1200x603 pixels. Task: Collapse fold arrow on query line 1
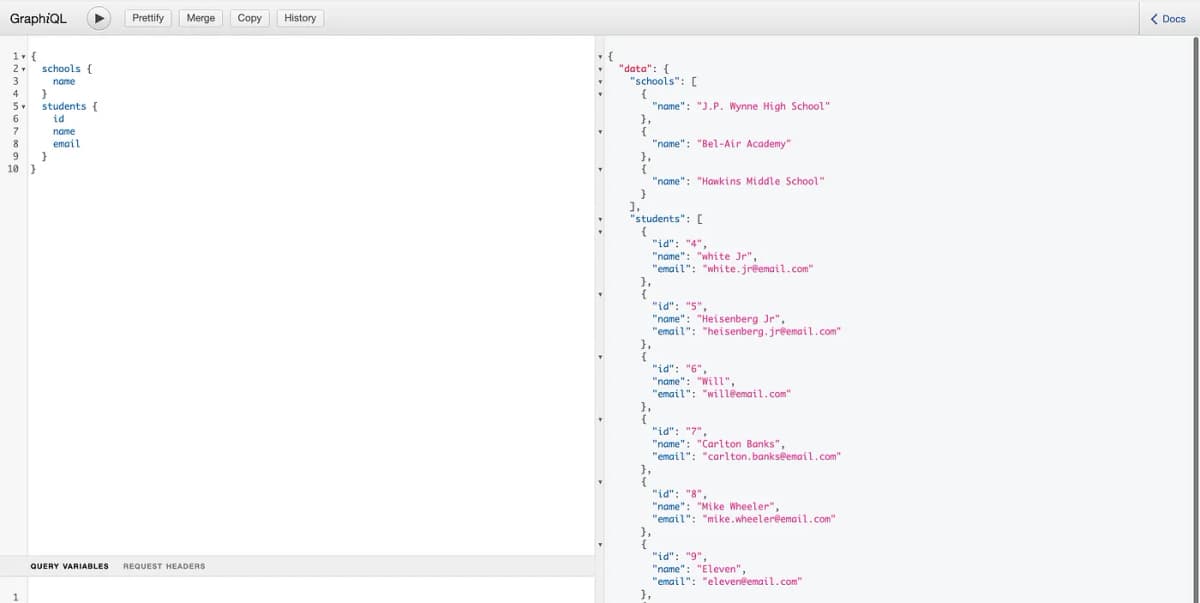24,56
